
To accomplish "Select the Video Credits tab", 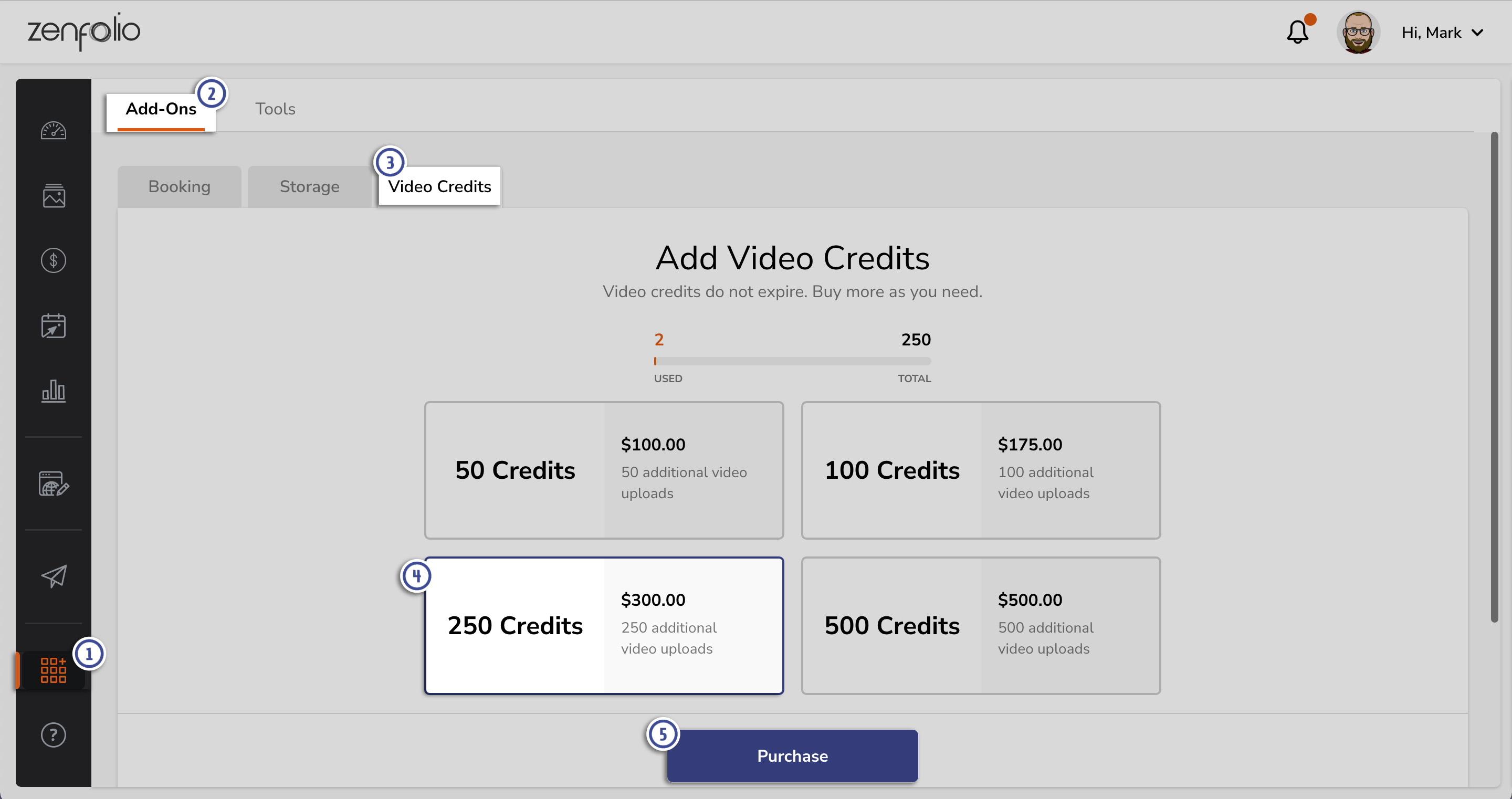I will click(x=439, y=186).
